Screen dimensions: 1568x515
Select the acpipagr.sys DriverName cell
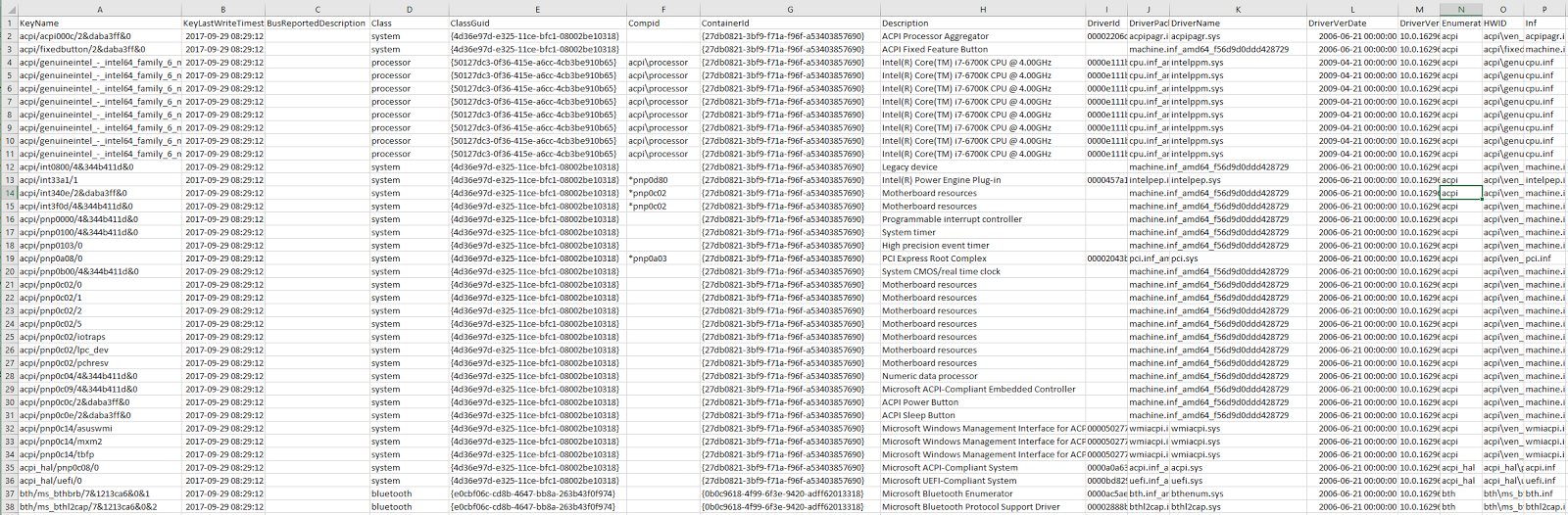click(1238, 36)
